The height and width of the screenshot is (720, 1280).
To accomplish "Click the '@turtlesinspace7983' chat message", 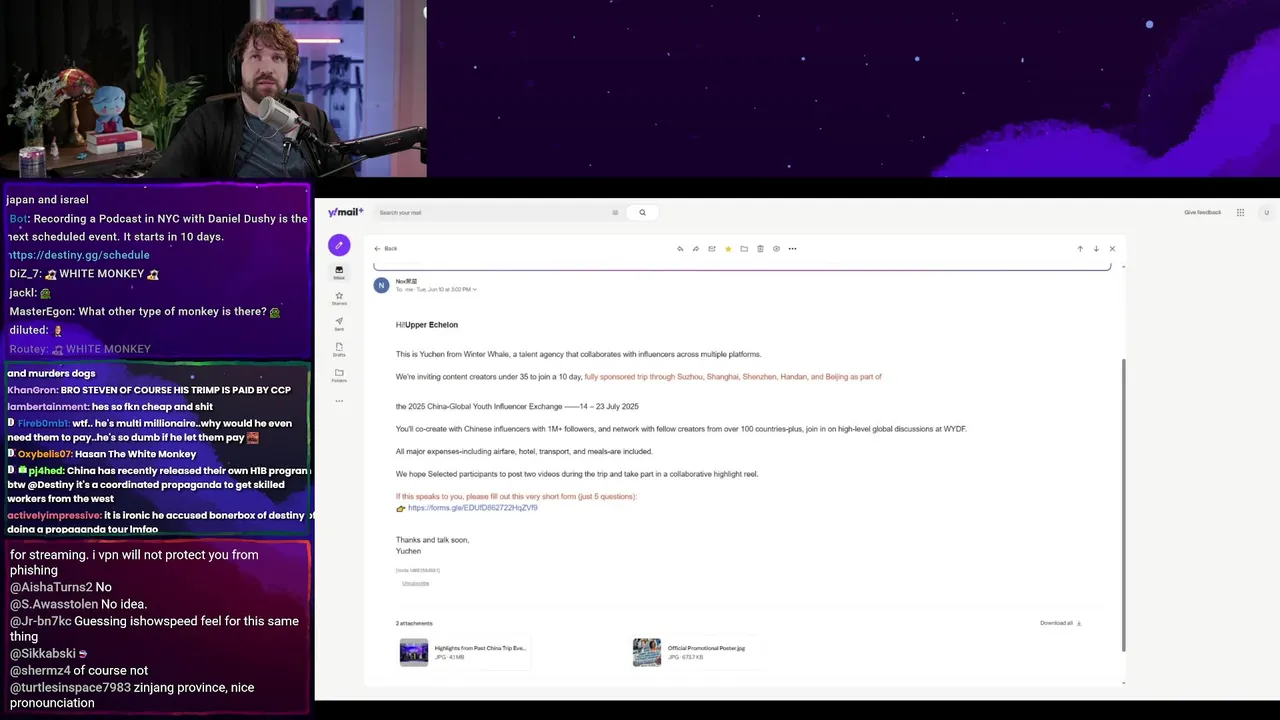I will [x=132, y=695].
